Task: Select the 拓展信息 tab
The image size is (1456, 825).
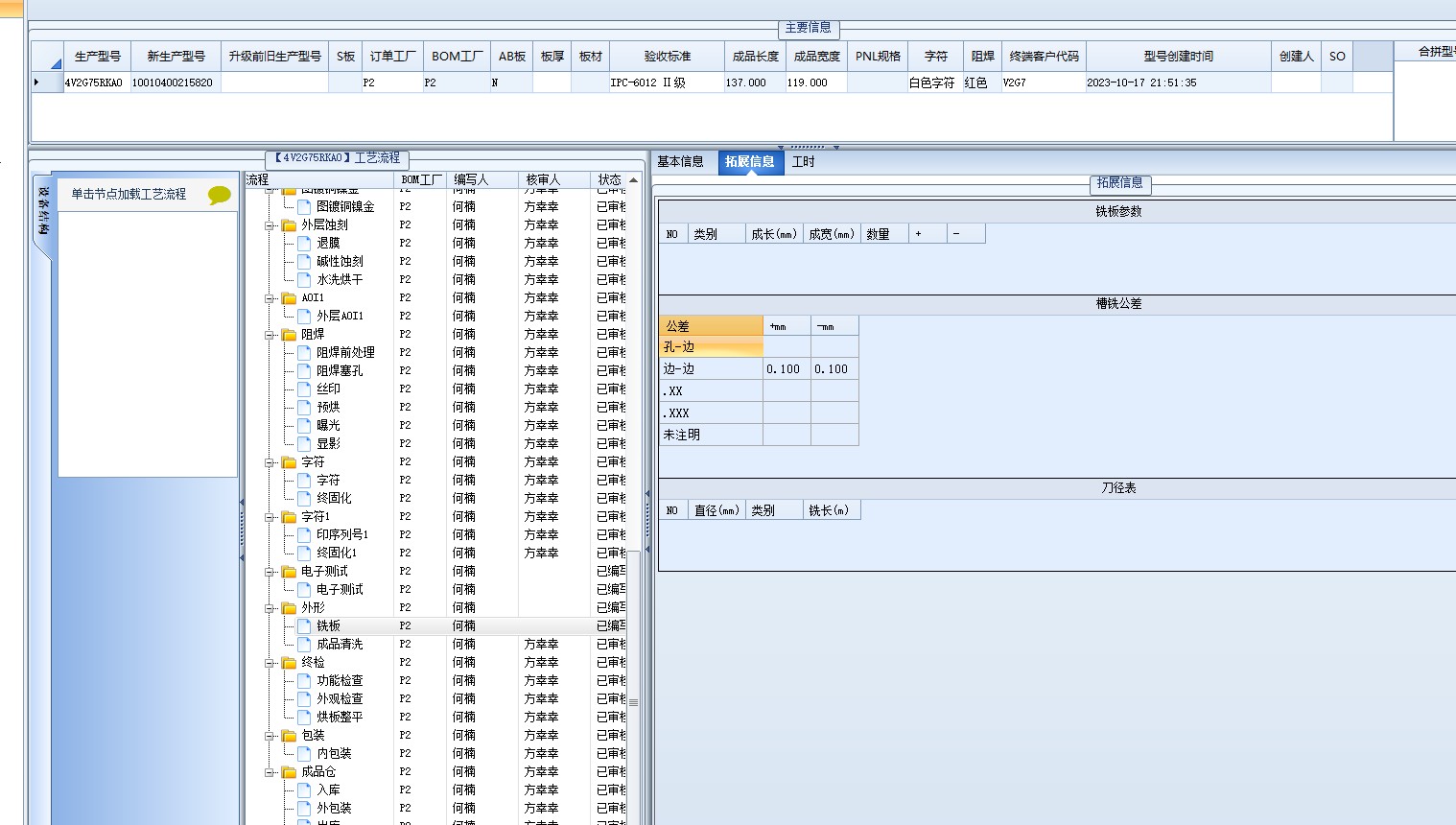Action: (749, 162)
